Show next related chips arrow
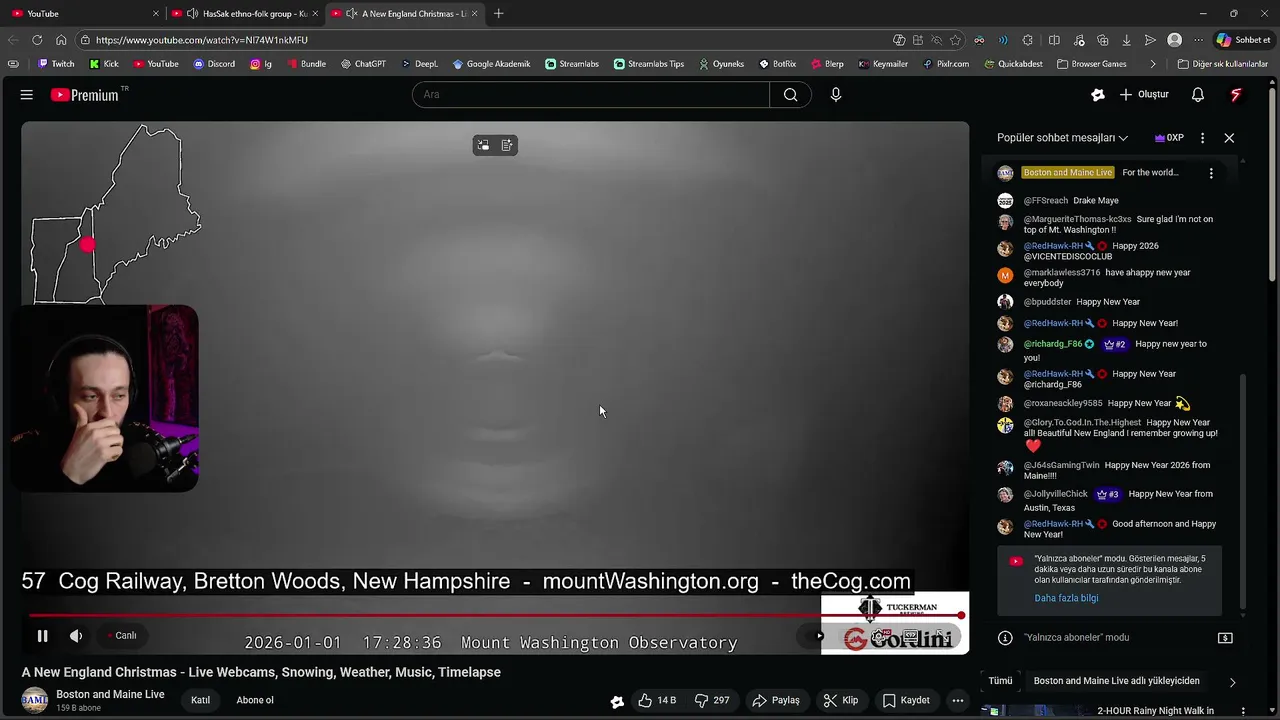 [x=1232, y=682]
